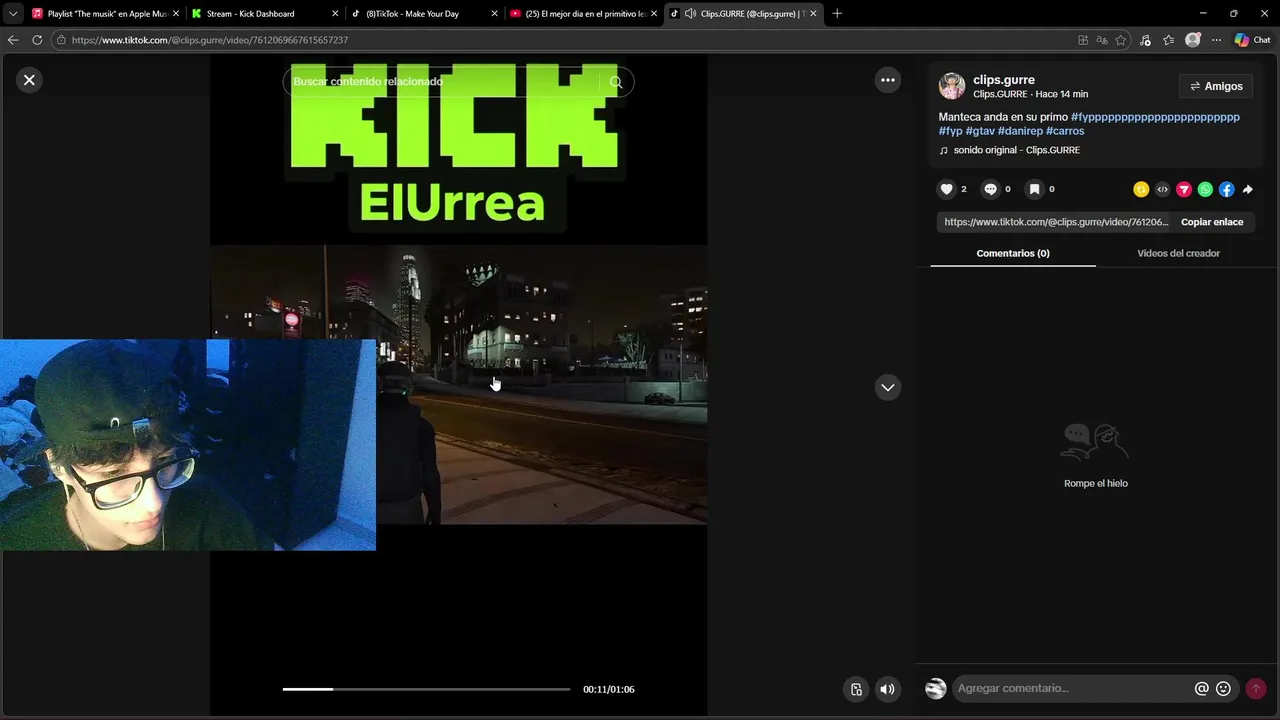Insert a mention with @ icon
Viewport: 1280px width, 720px height.
1201,688
